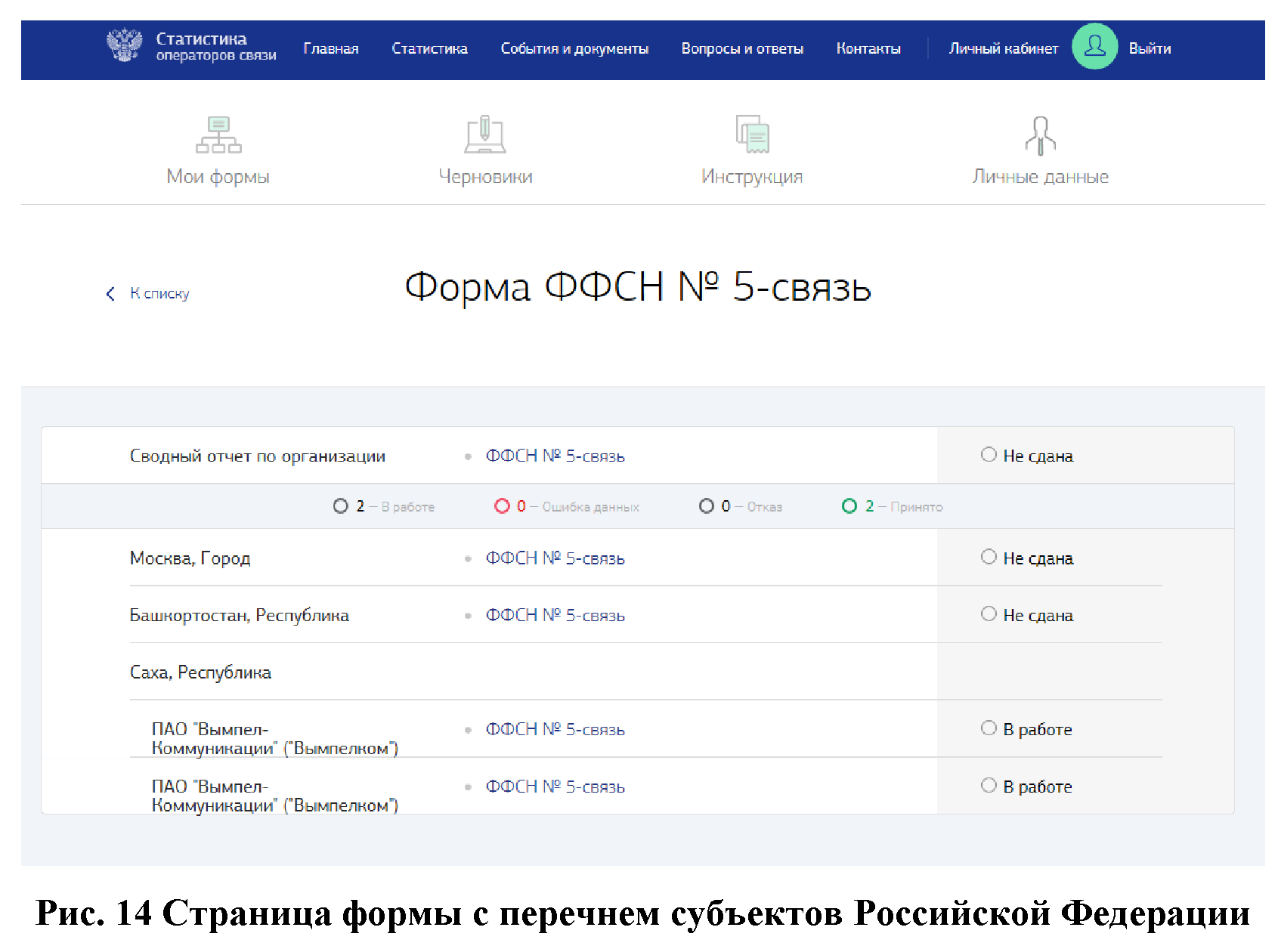Open the Личные данные person icon
Screen dimensions: 1278x952
1040,135
